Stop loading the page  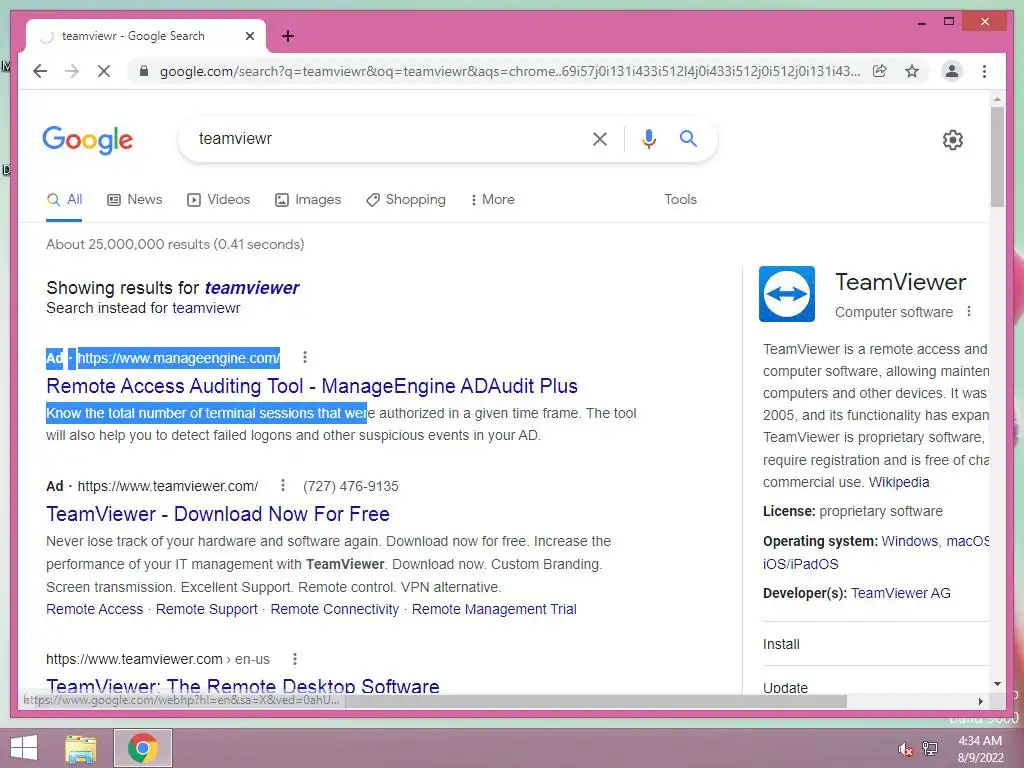(104, 71)
